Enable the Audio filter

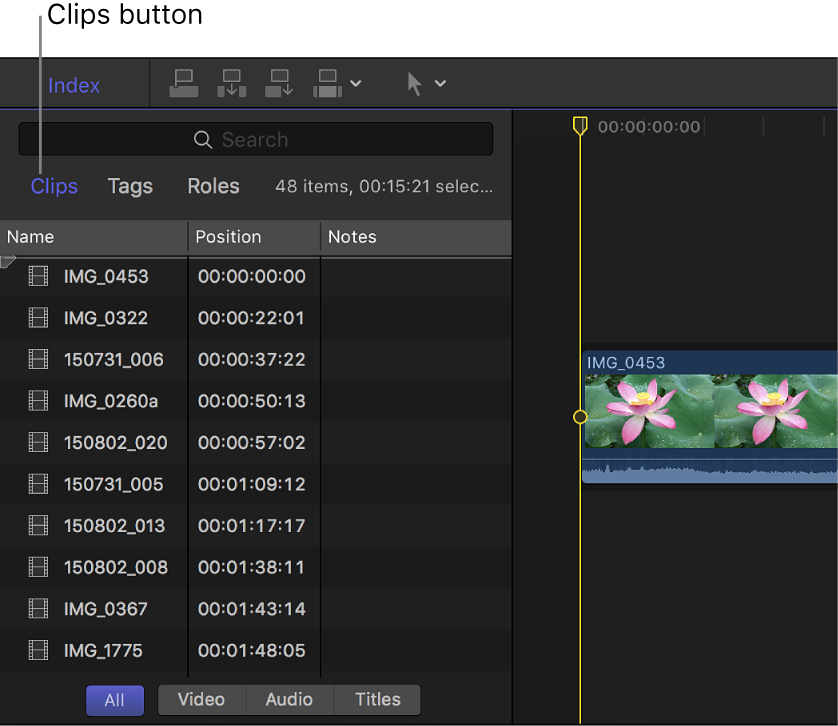pos(289,700)
